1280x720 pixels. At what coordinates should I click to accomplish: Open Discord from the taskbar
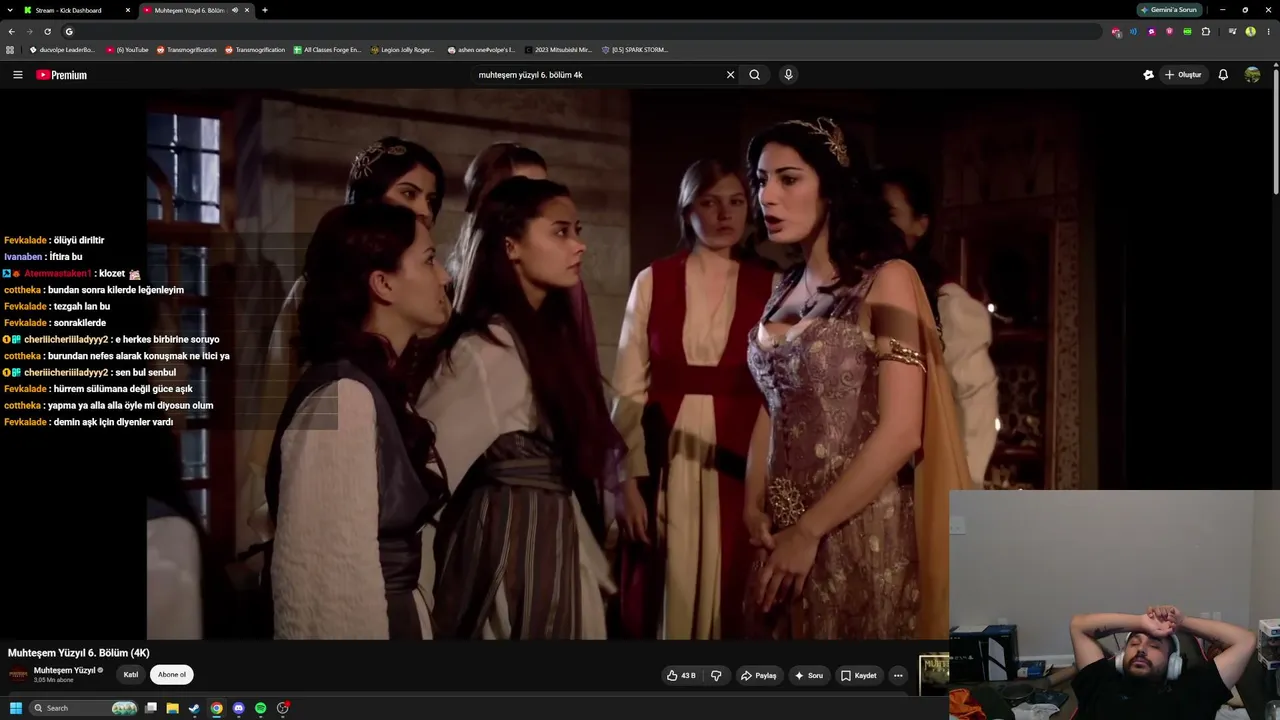(x=238, y=708)
